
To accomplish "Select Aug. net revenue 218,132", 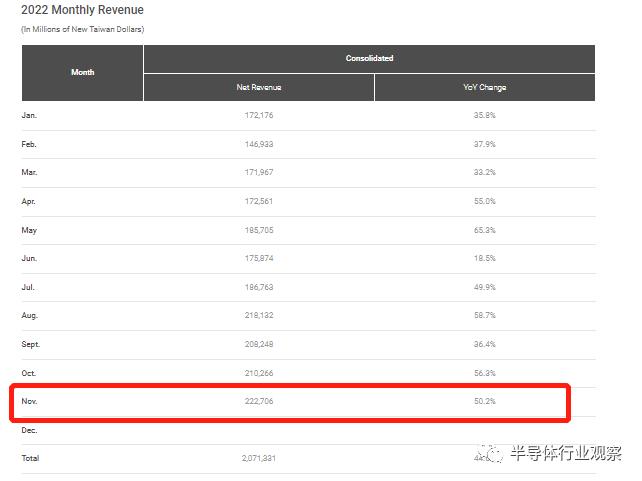I will tap(258, 316).
